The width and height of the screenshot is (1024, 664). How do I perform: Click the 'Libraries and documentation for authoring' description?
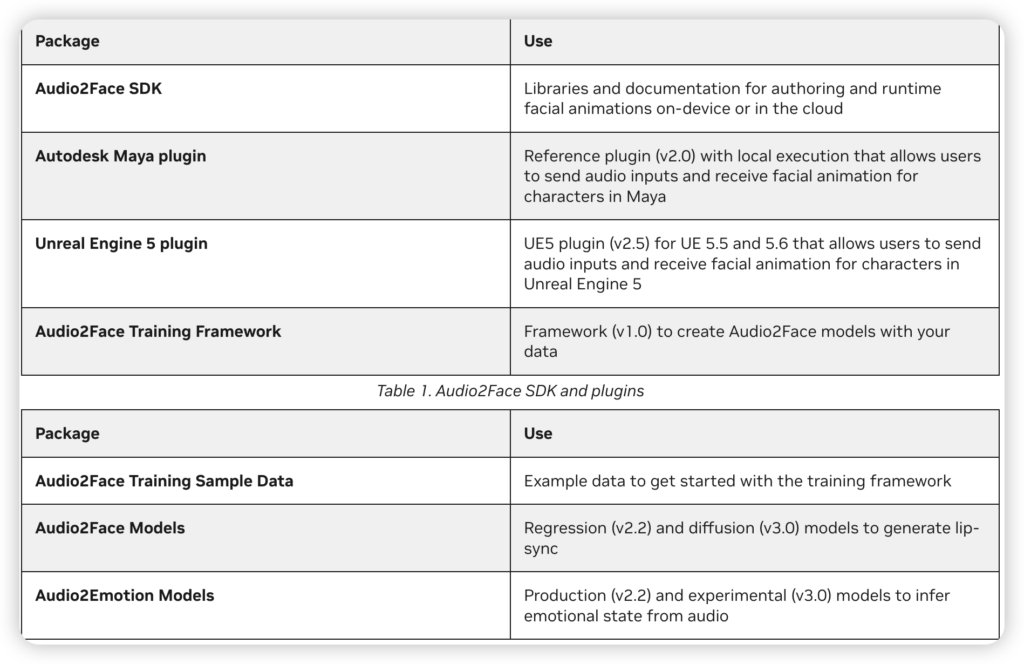[x=732, y=98]
